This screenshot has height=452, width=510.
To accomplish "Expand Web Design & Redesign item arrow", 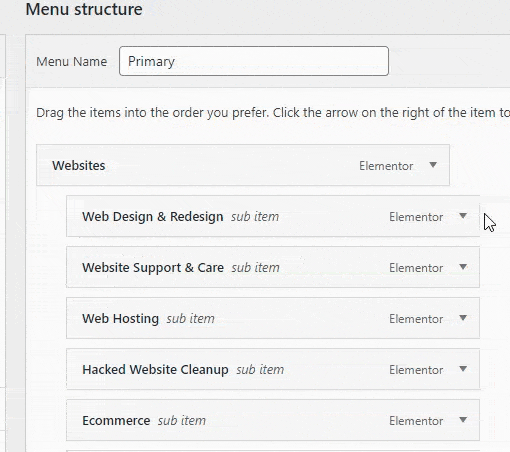I will pyautogui.click(x=463, y=216).
